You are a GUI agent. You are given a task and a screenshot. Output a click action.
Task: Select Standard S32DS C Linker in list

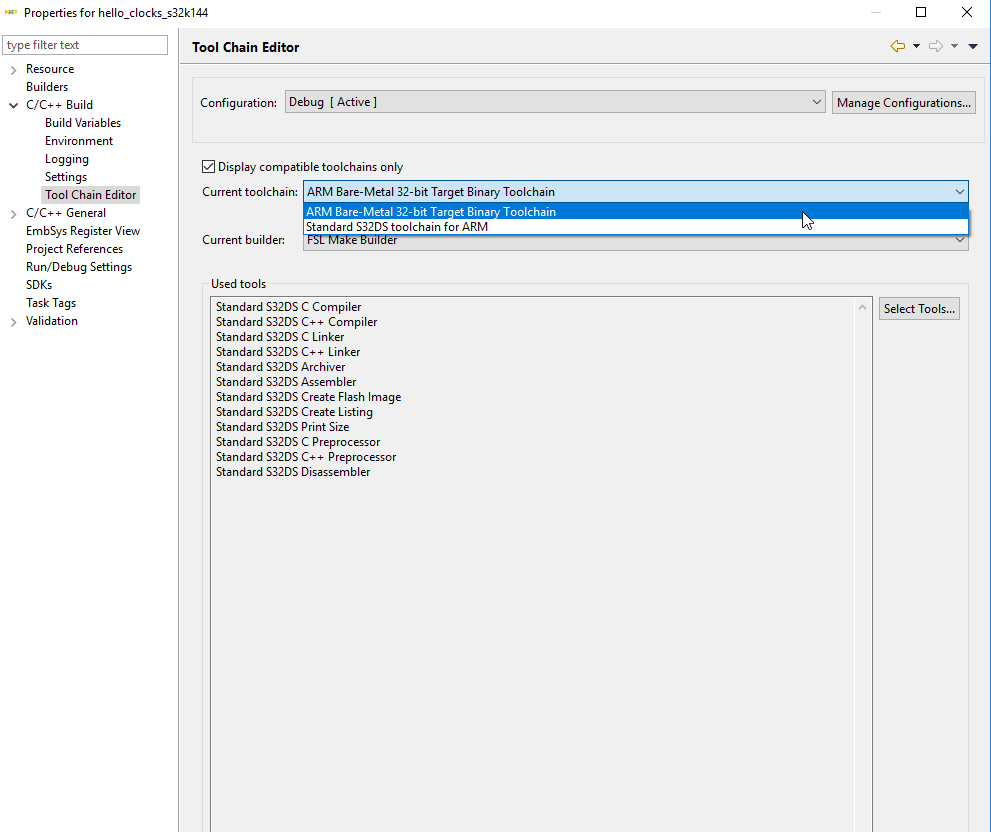point(280,337)
